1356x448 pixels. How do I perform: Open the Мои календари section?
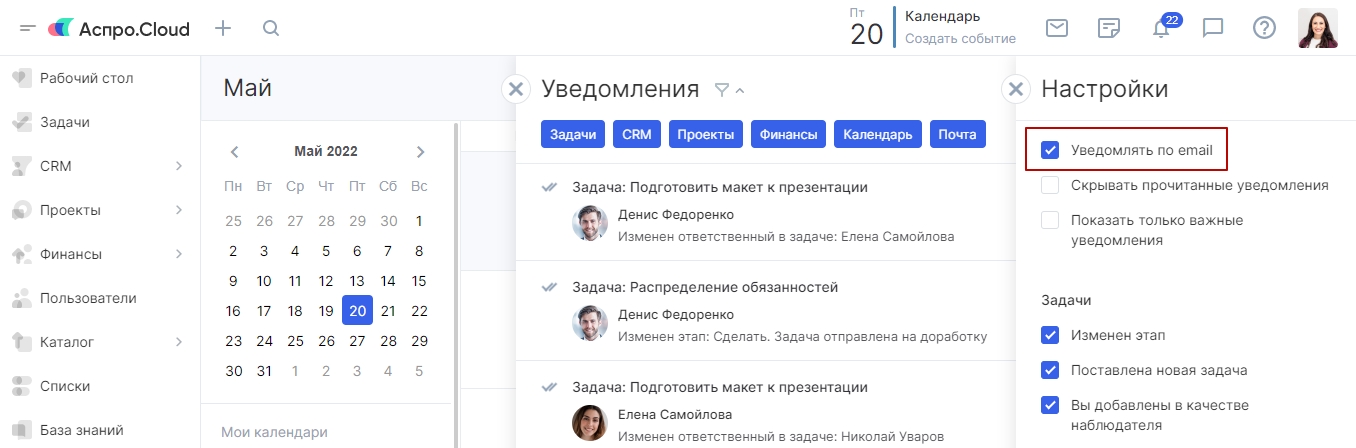(274, 432)
